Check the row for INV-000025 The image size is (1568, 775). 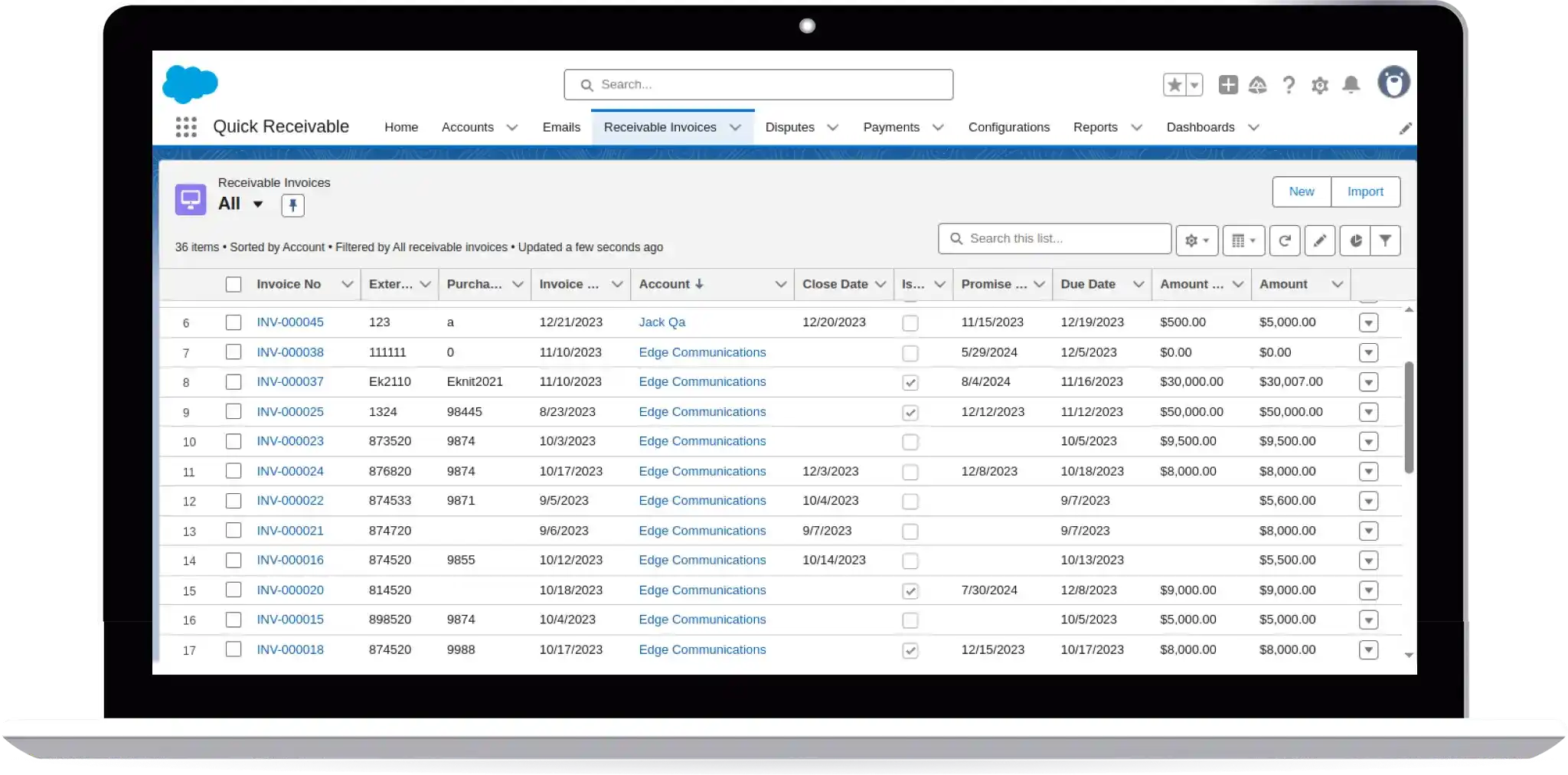234,411
